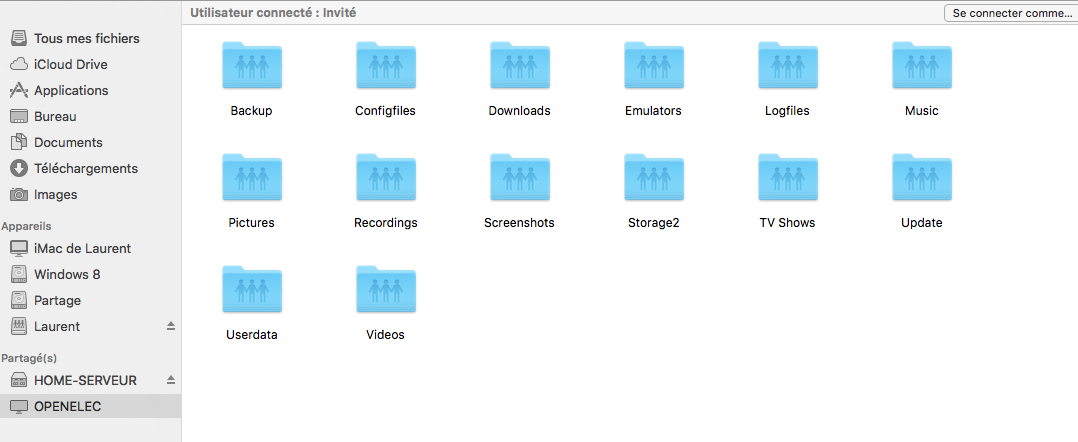Click the iCloud Drive cloud icon
Image resolution: width=1078 pixels, height=442 pixels.
point(19,65)
